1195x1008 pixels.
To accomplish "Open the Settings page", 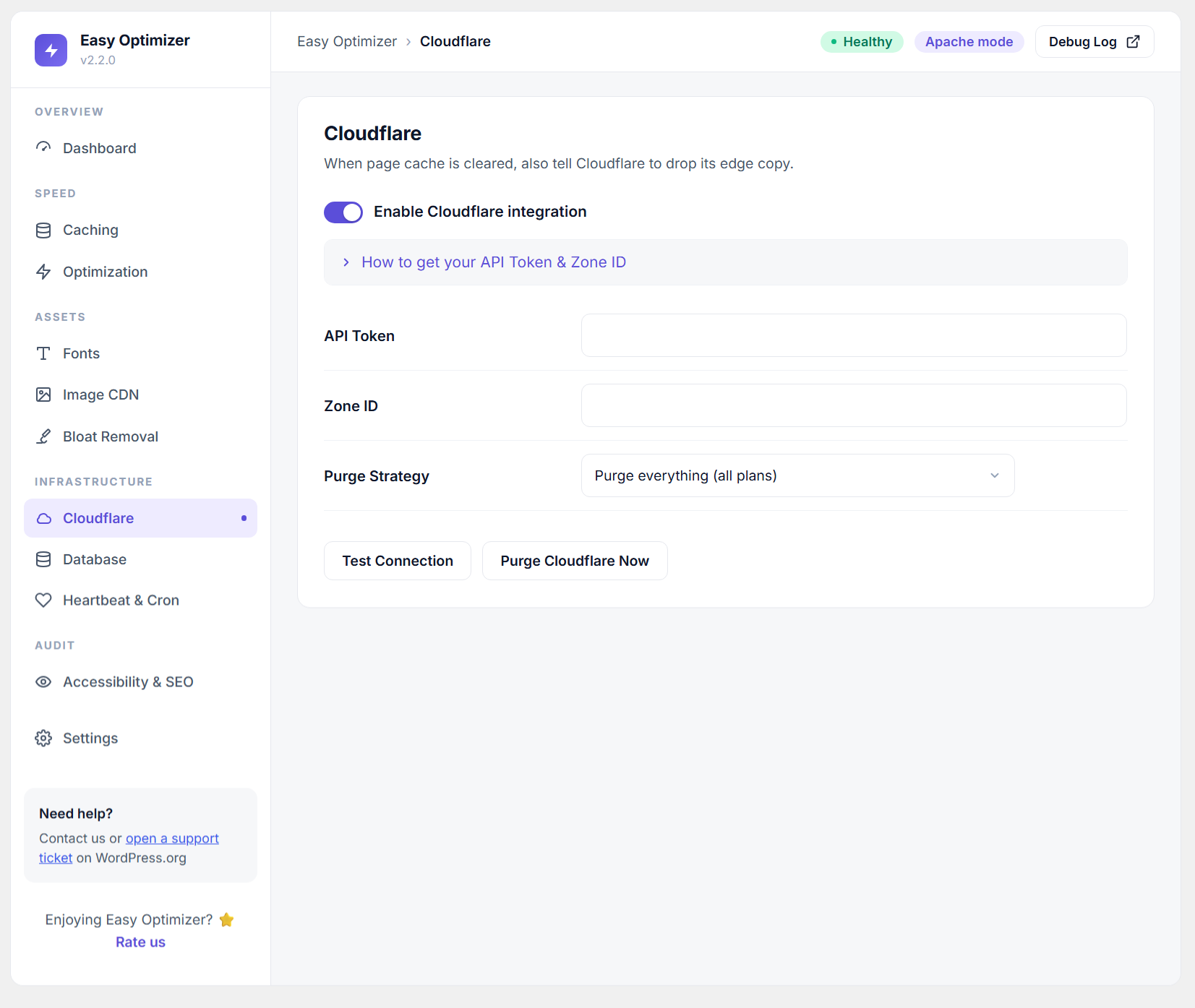I will [x=140, y=738].
